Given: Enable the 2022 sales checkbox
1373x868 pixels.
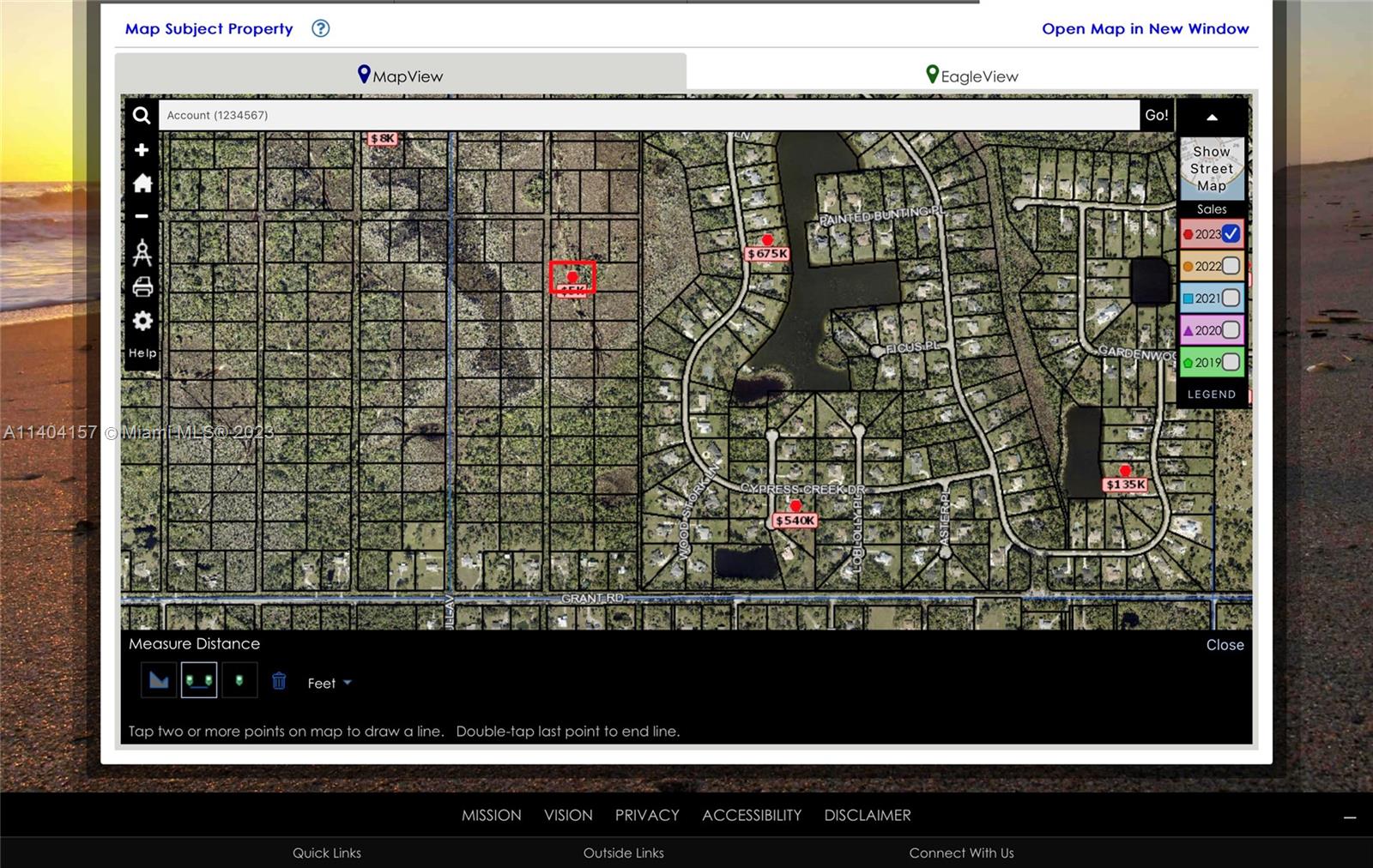Looking at the screenshot, I should 1231,266.
